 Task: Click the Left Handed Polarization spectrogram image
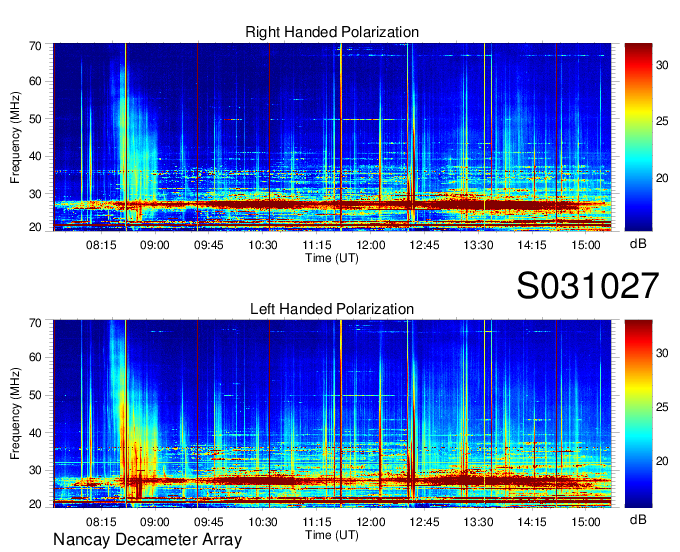click(x=332, y=414)
